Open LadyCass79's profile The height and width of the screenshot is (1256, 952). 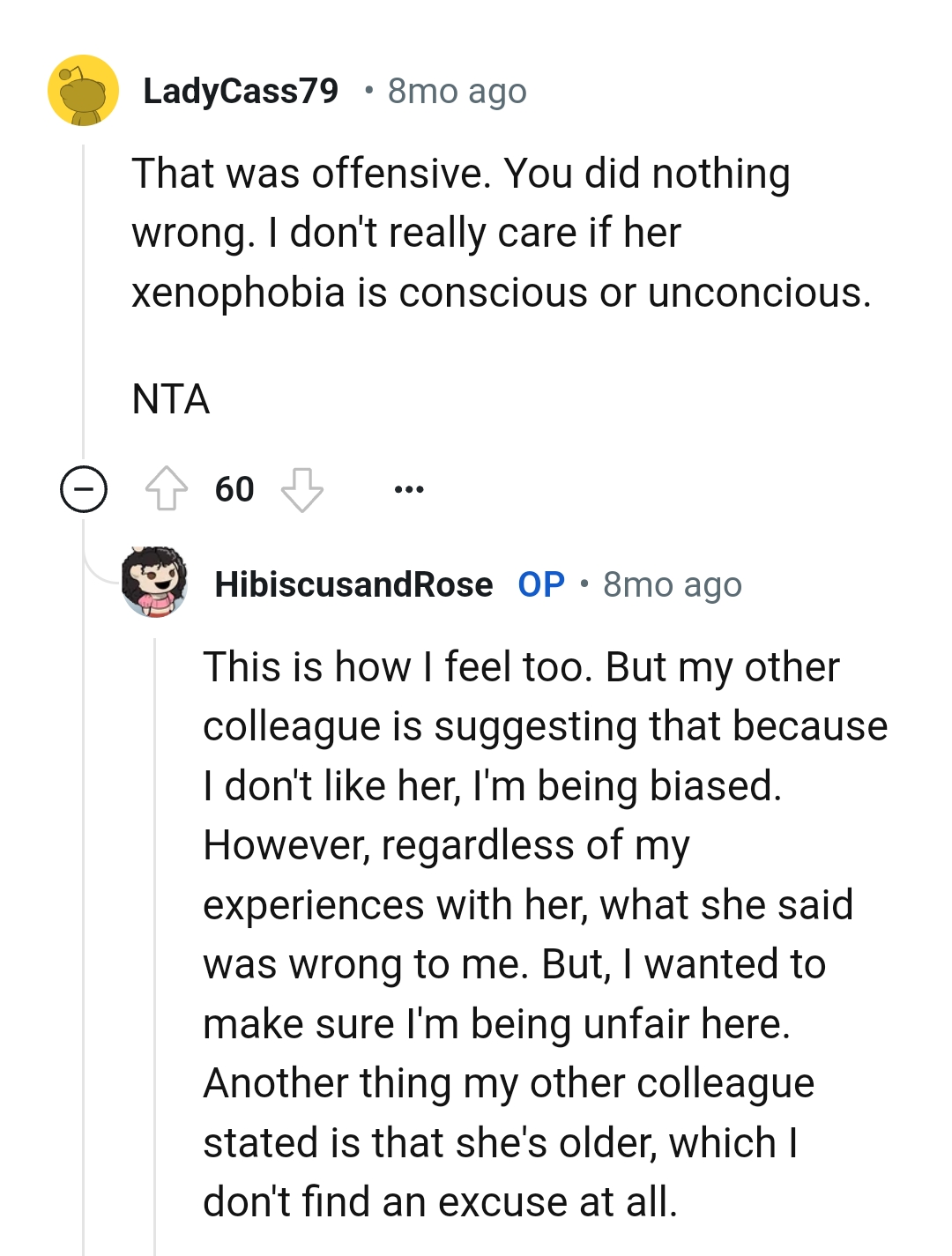tap(242, 90)
